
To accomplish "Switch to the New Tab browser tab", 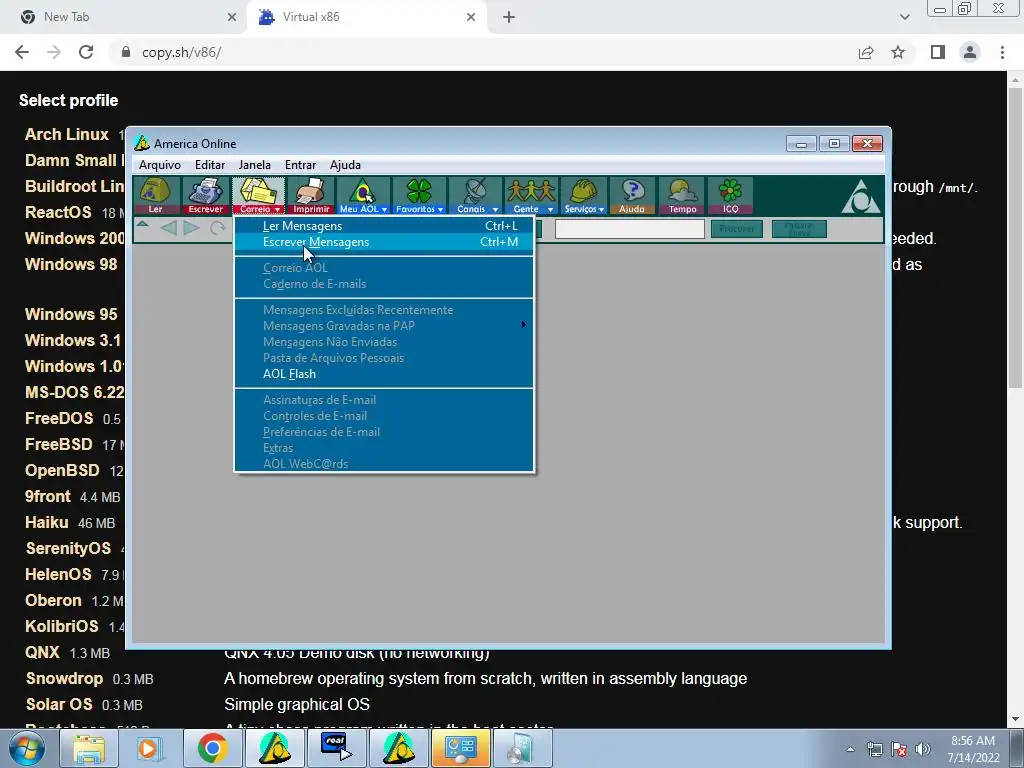I will click(124, 17).
